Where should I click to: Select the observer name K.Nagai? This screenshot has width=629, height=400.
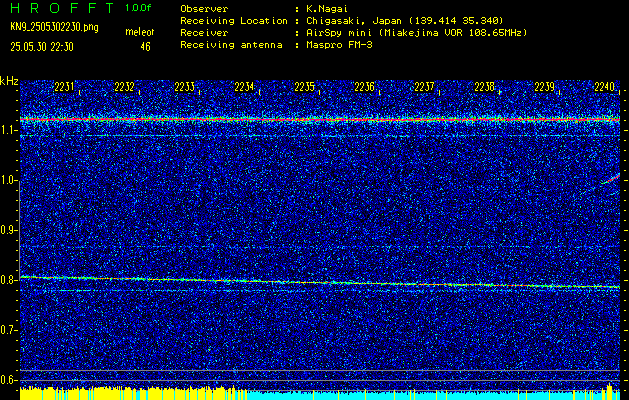[328, 9]
